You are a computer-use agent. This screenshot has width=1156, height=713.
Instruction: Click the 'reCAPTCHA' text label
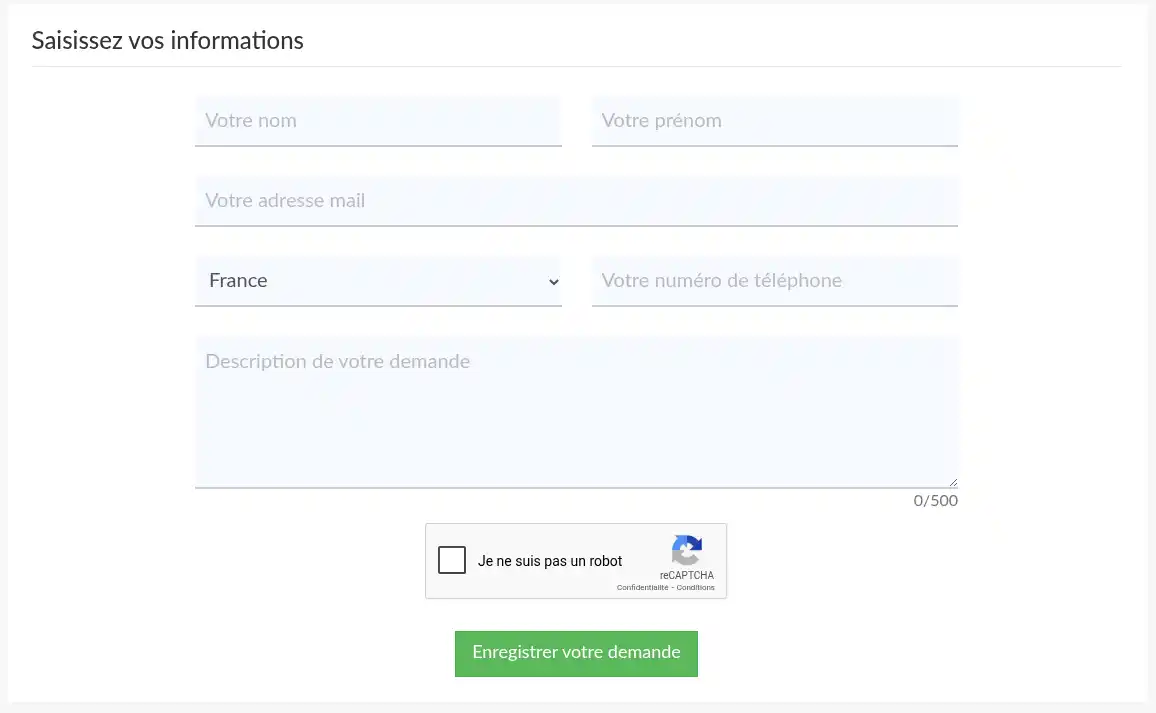click(687, 574)
